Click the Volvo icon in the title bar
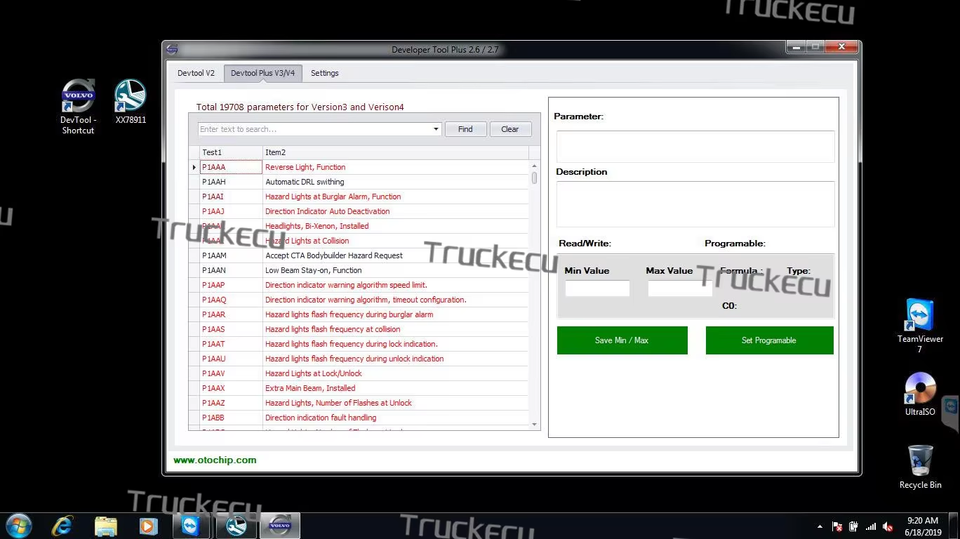Viewport: 960px width, 539px height. pyautogui.click(x=173, y=50)
